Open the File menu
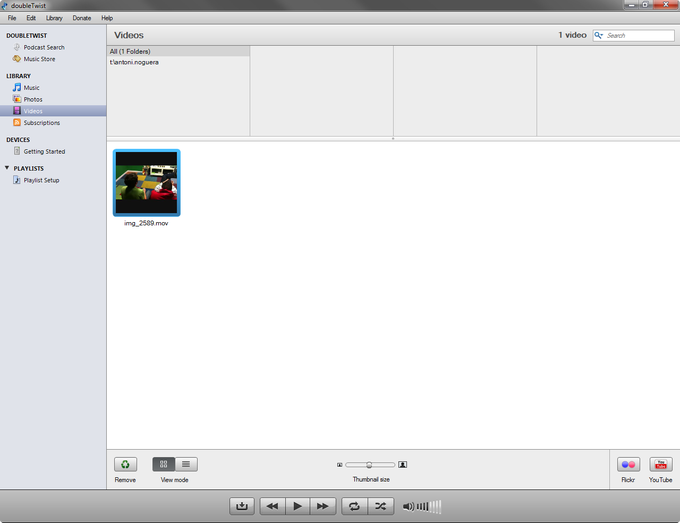This screenshot has width=680, height=523. tap(12, 18)
